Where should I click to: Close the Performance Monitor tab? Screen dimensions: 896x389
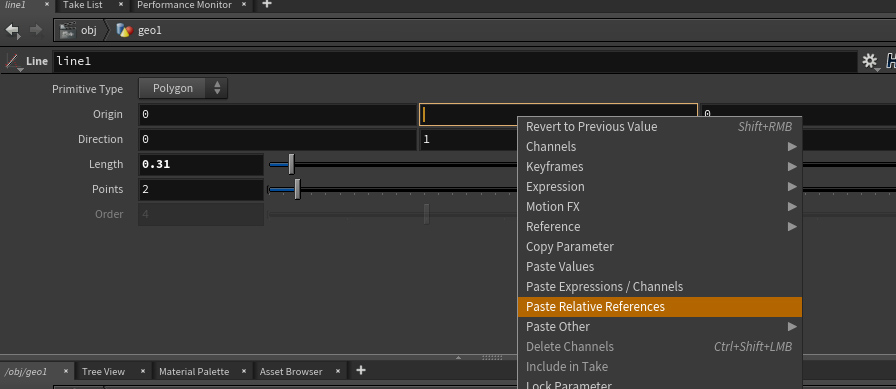point(244,5)
